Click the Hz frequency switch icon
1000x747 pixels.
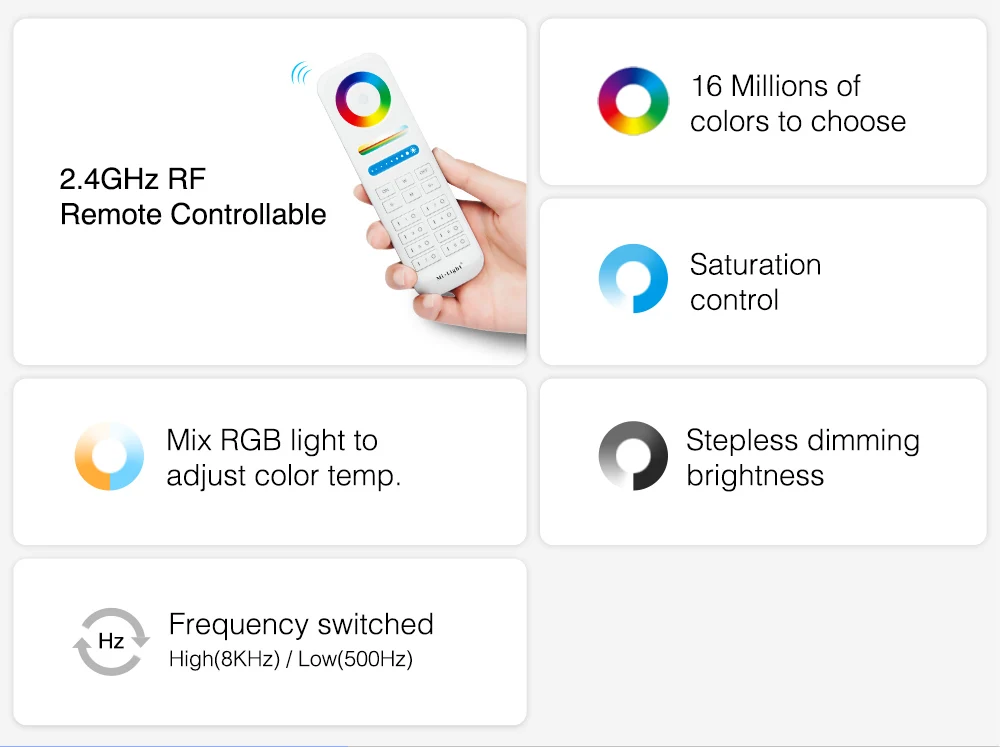point(111,641)
